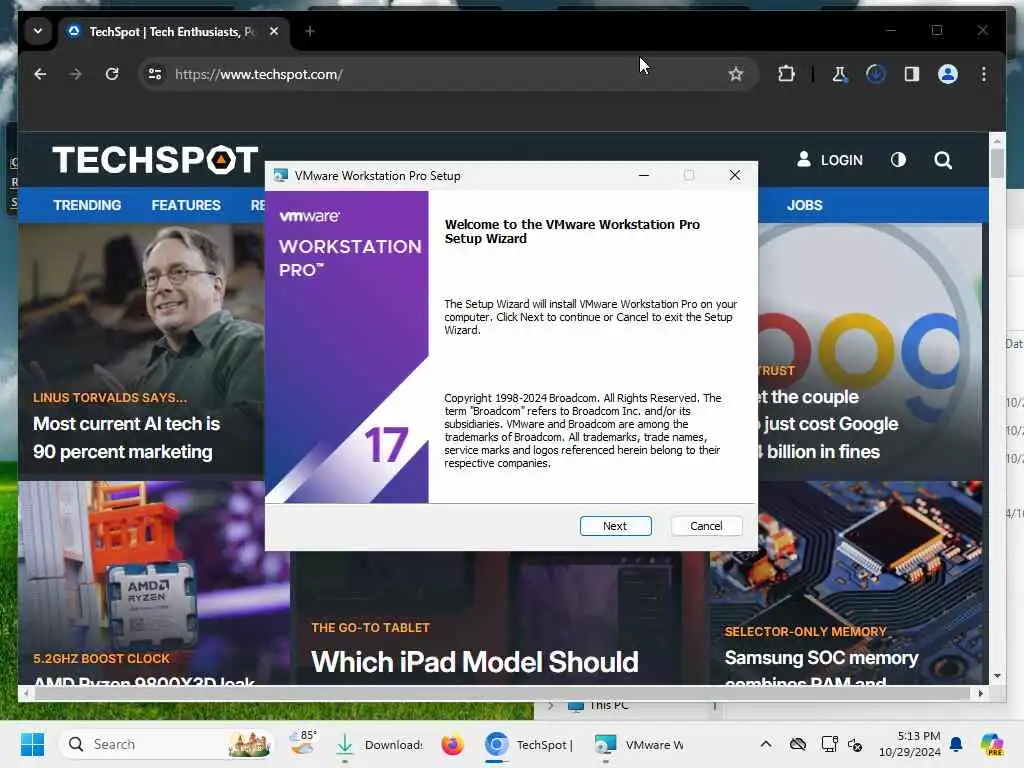
Task: Switch to the TechSpot taskbar browser item
Action: coord(529,744)
